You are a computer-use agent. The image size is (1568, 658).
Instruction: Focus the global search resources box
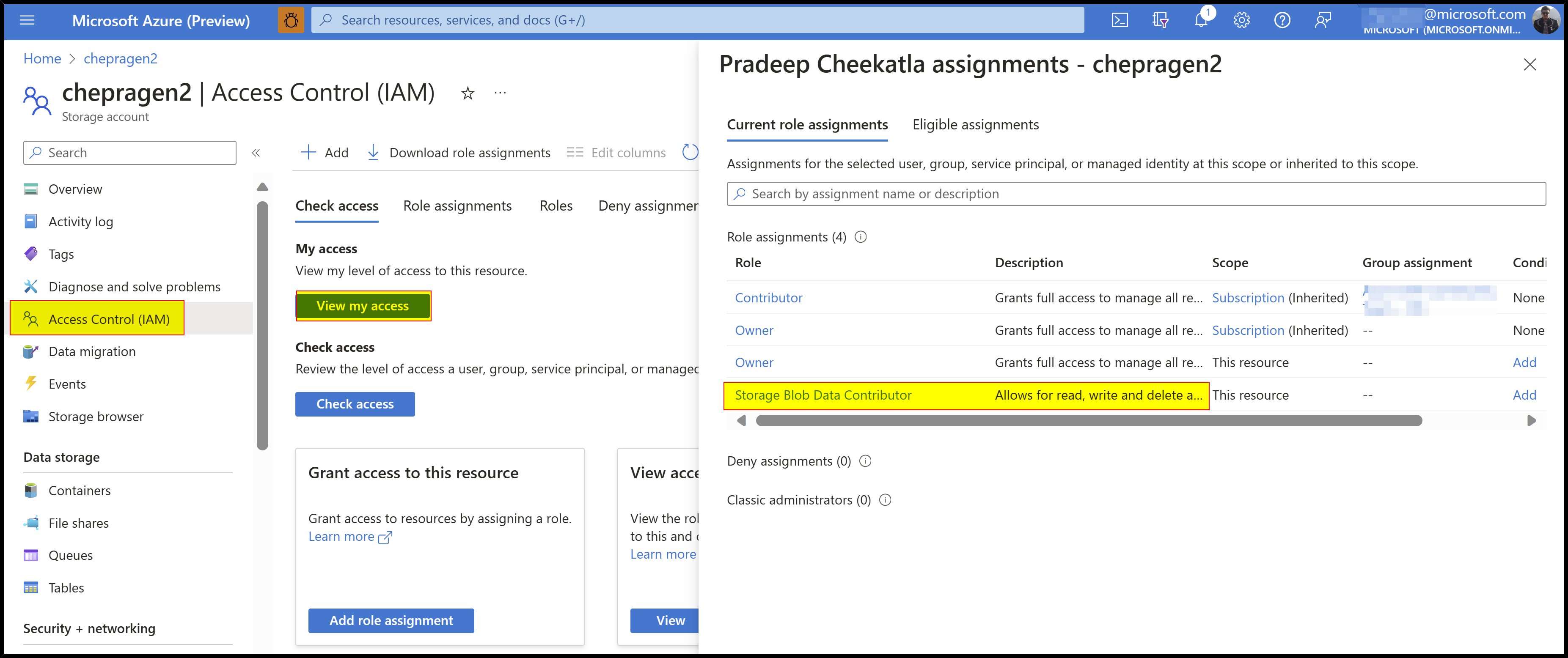pos(698,20)
